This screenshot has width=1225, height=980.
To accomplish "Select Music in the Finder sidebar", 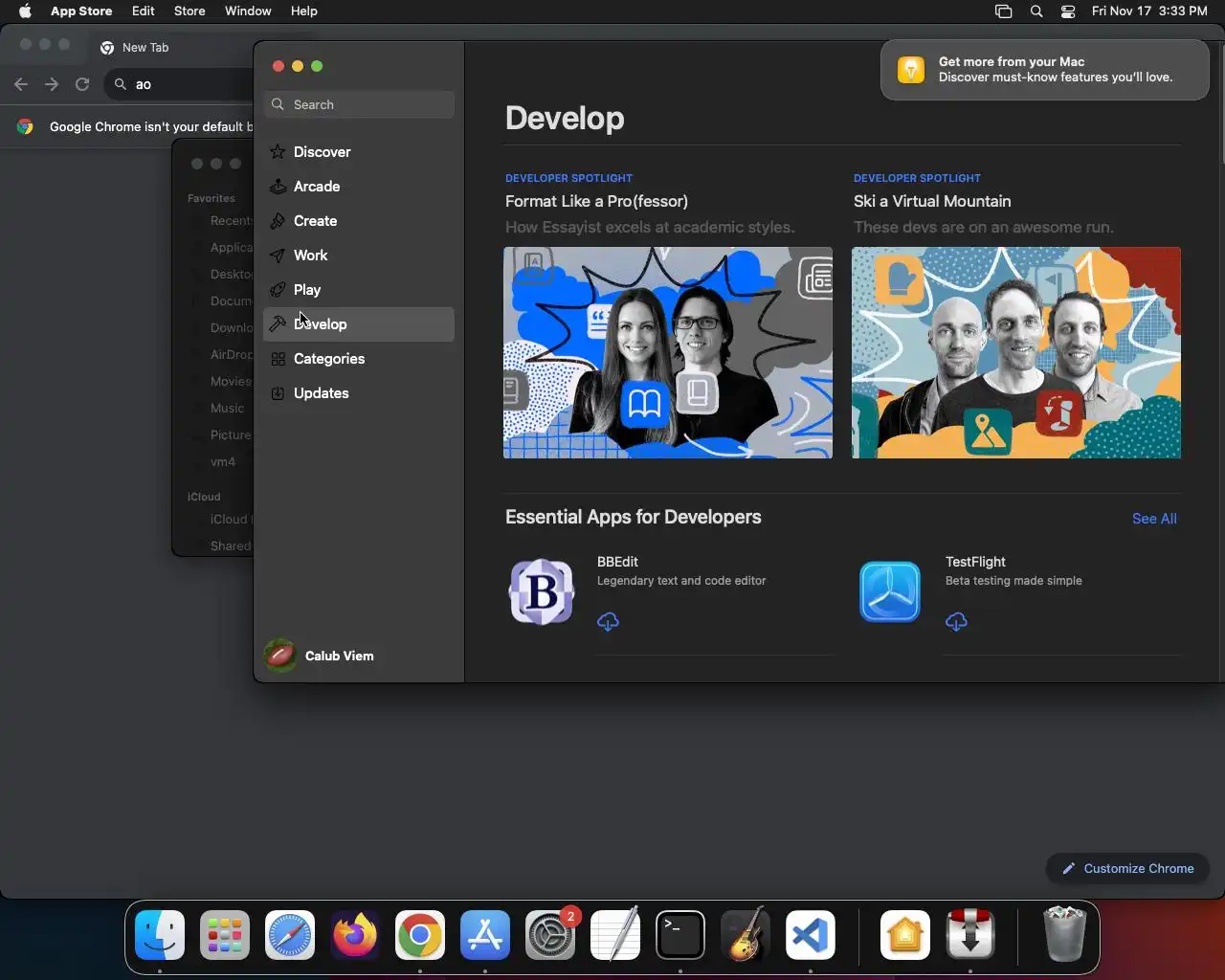I will click(x=227, y=409).
